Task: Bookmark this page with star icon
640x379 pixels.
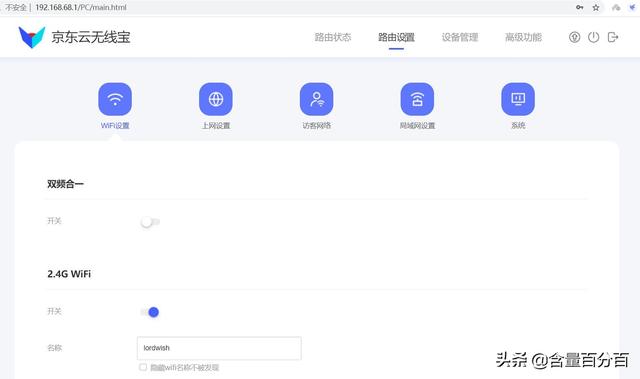Action: pyautogui.click(x=596, y=7)
